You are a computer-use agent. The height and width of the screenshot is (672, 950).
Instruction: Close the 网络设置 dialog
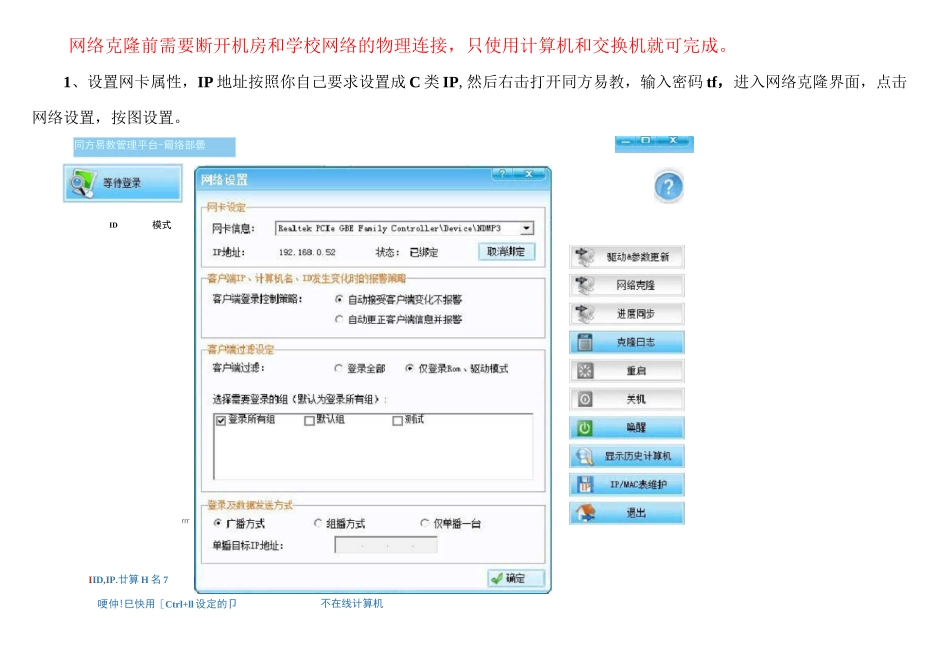click(529, 174)
